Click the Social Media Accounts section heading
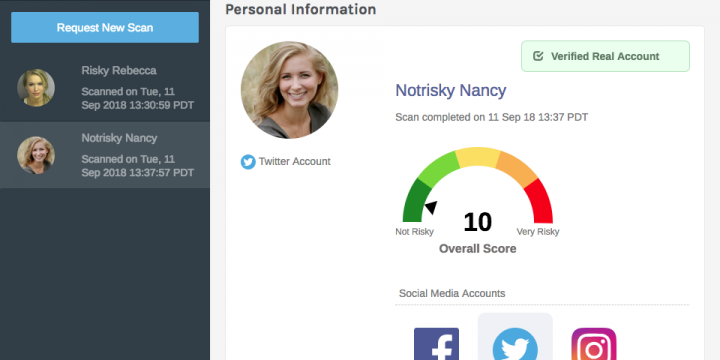Screen dimensions: 720x360 click(x=452, y=293)
